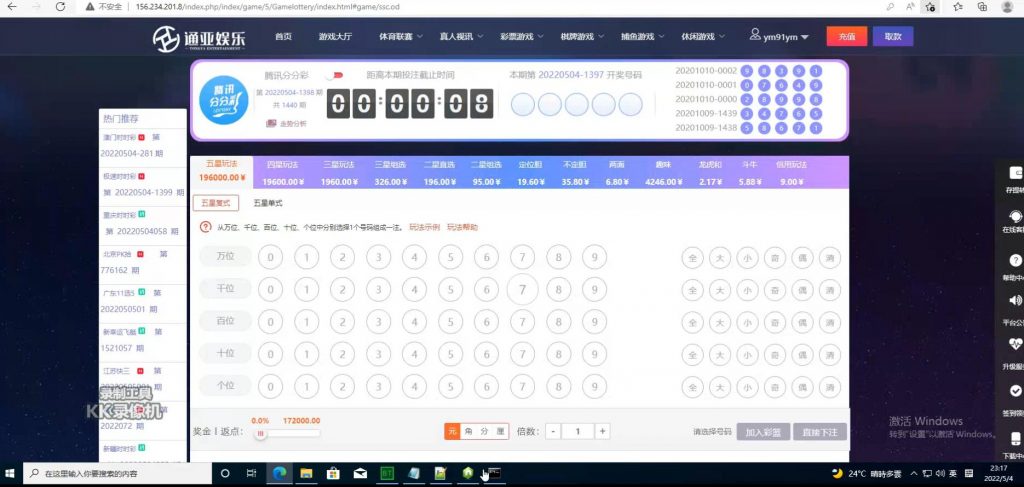Open Mail app from the taskbar
1024x487 pixels.
tap(360, 473)
